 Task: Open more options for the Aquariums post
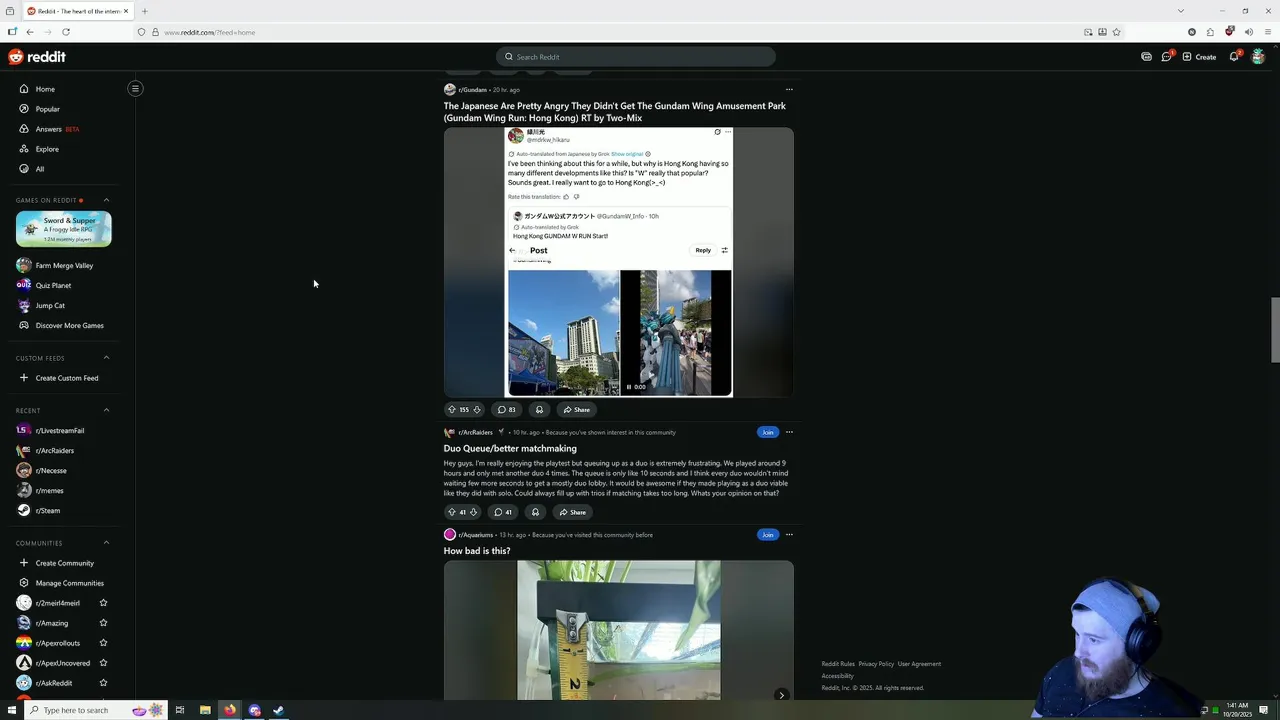[x=789, y=535]
